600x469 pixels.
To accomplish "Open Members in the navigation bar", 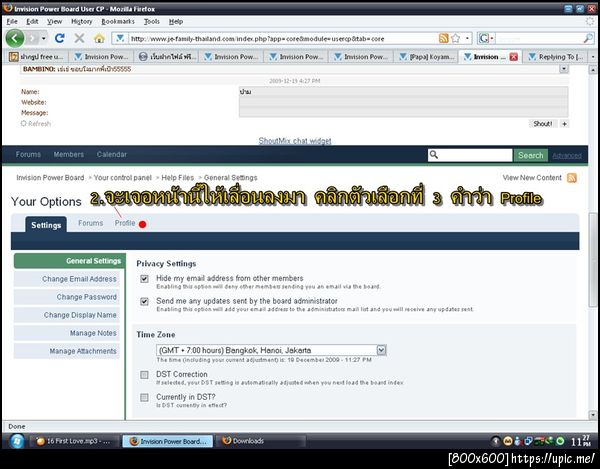I will point(68,155).
